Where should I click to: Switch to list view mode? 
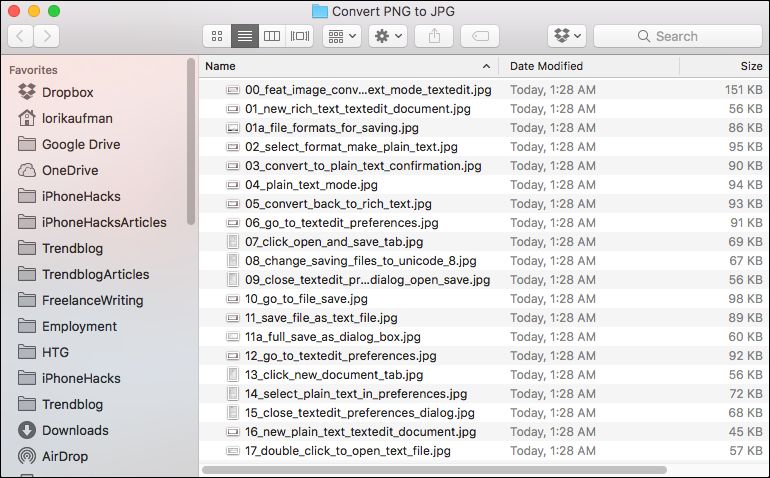[x=244, y=36]
